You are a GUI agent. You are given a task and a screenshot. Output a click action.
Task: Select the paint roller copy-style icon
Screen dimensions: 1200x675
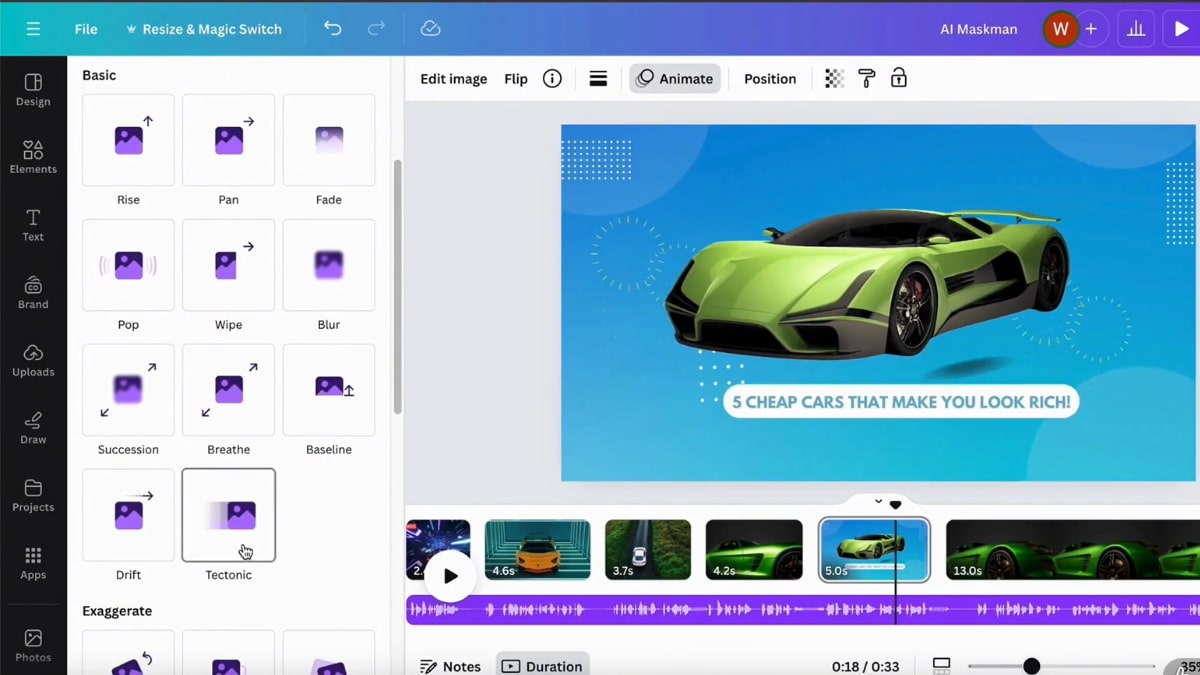click(866, 78)
